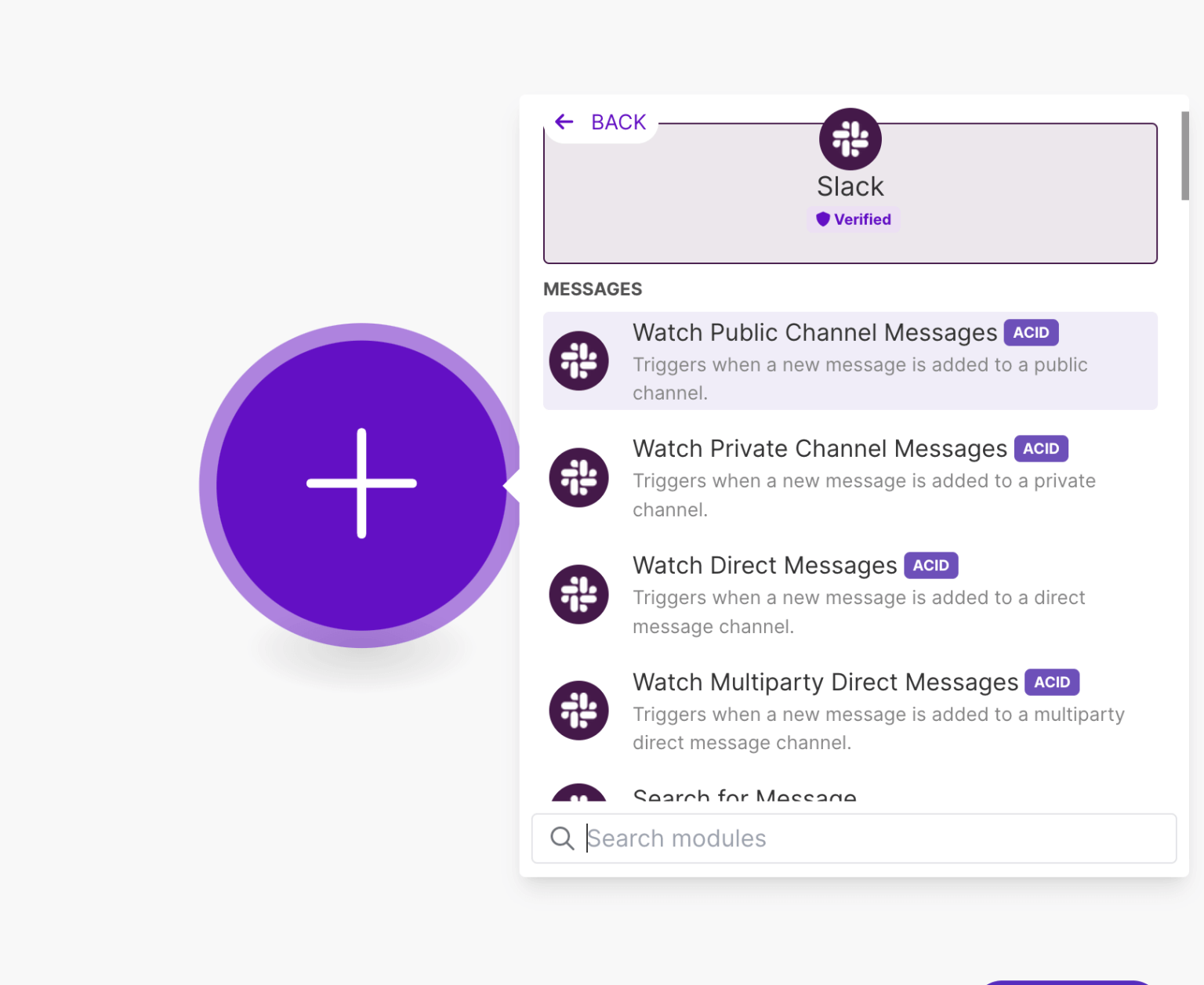The height and width of the screenshot is (985, 1204).
Task: Click the back arrow icon
Action: coord(564,121)
